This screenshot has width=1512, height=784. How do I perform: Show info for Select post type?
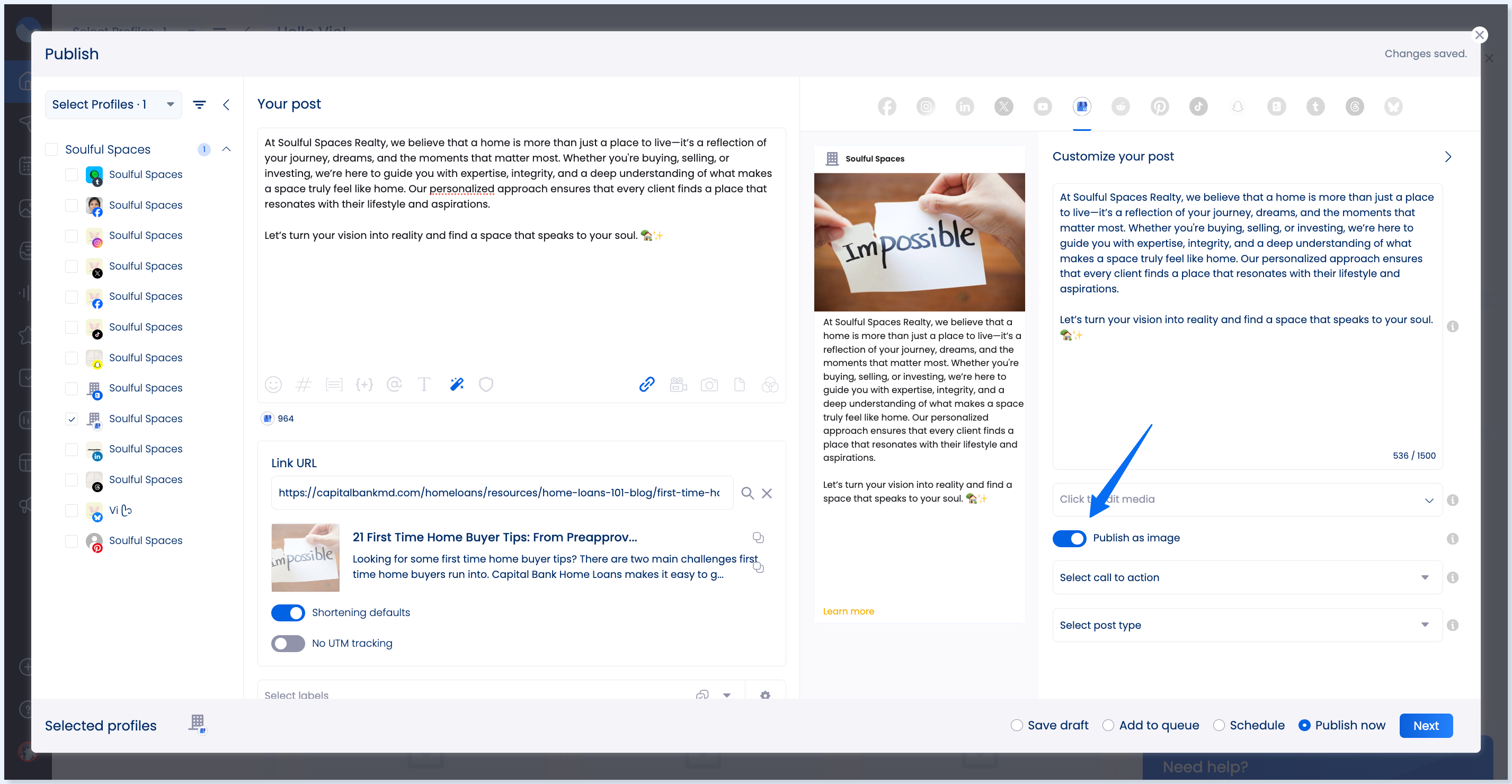1452,625
